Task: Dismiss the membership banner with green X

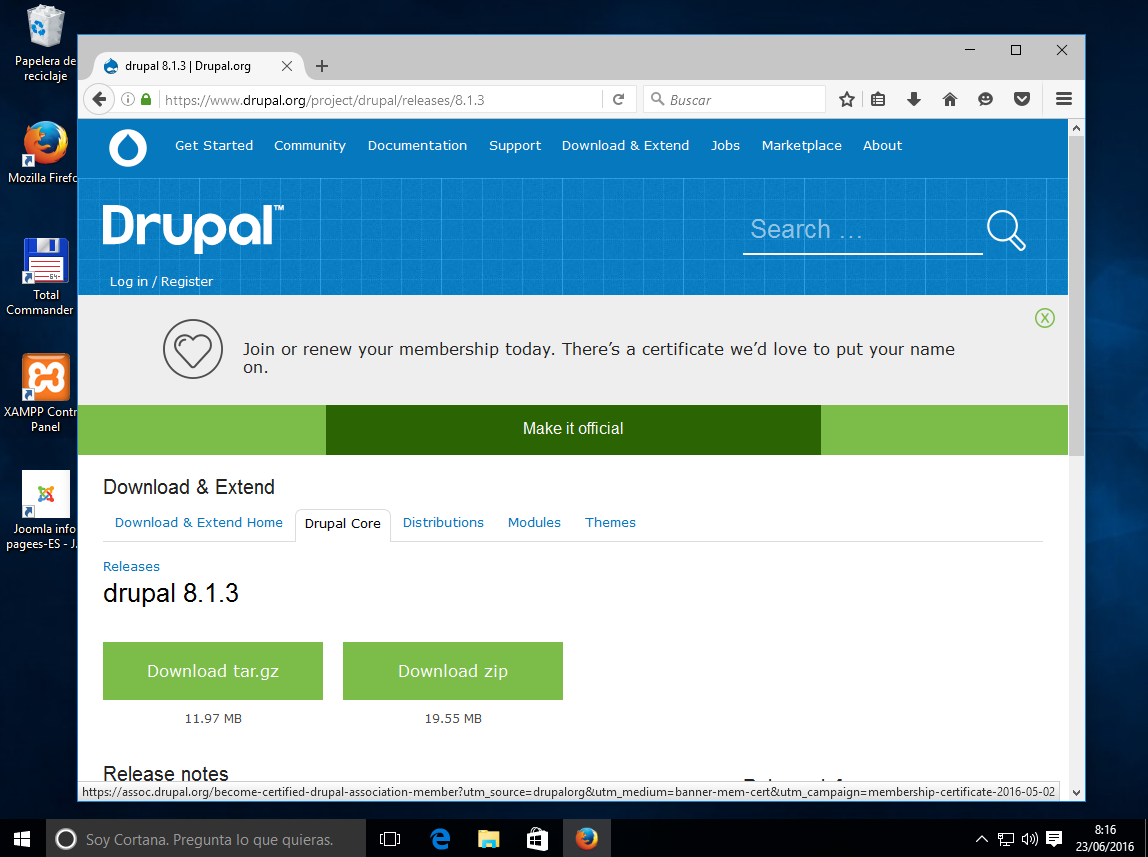Action: [1045, 318]
